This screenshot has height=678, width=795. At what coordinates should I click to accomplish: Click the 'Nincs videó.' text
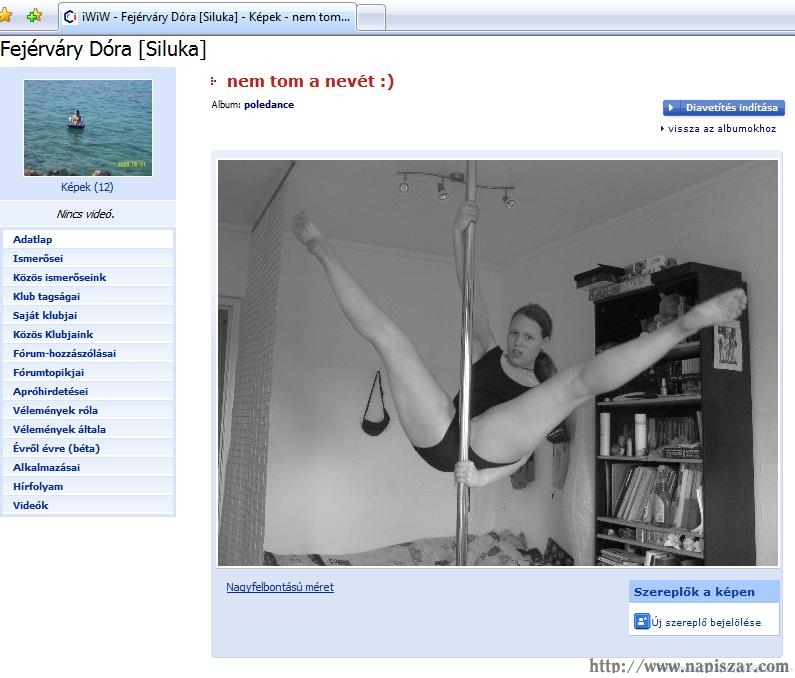(x=86, y=214)
